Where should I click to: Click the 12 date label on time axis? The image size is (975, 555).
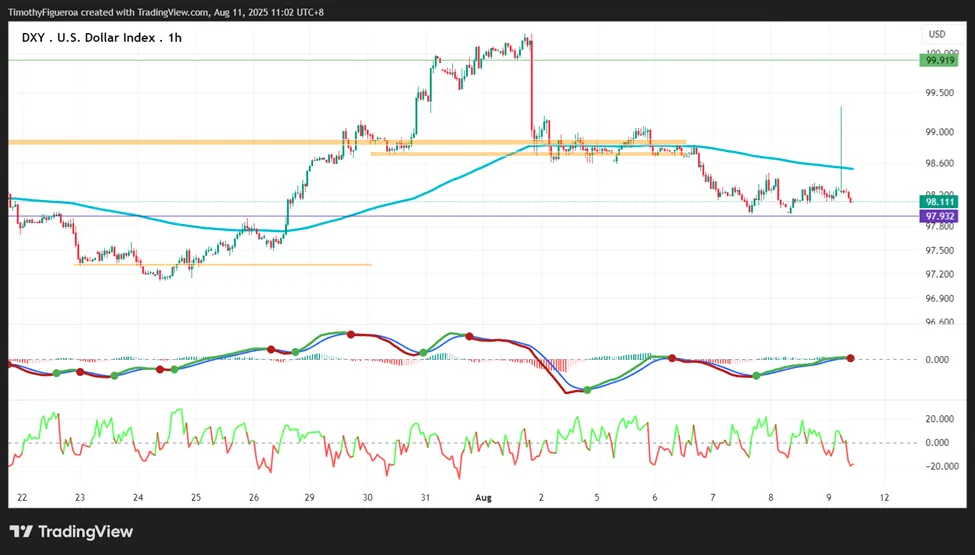click(884, 497)
